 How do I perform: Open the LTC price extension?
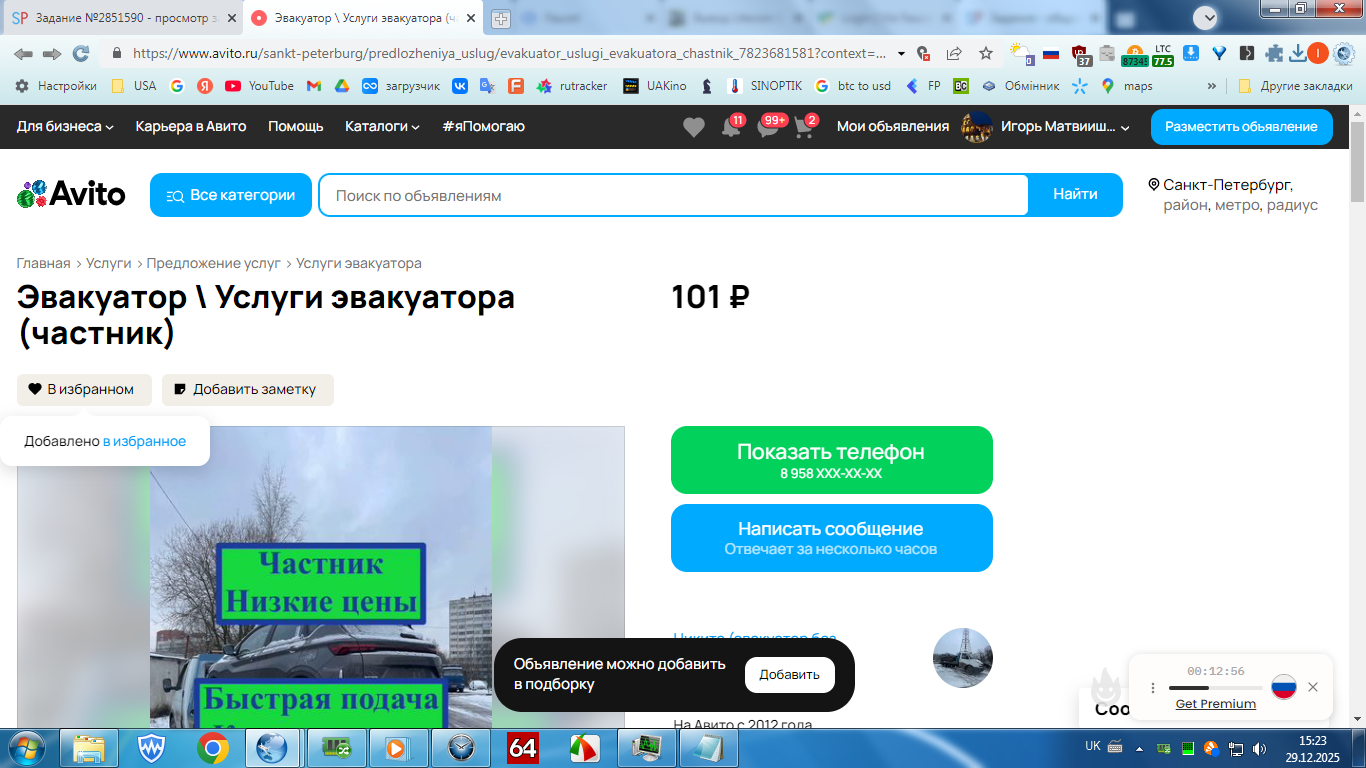click(x=1162, y=55)
